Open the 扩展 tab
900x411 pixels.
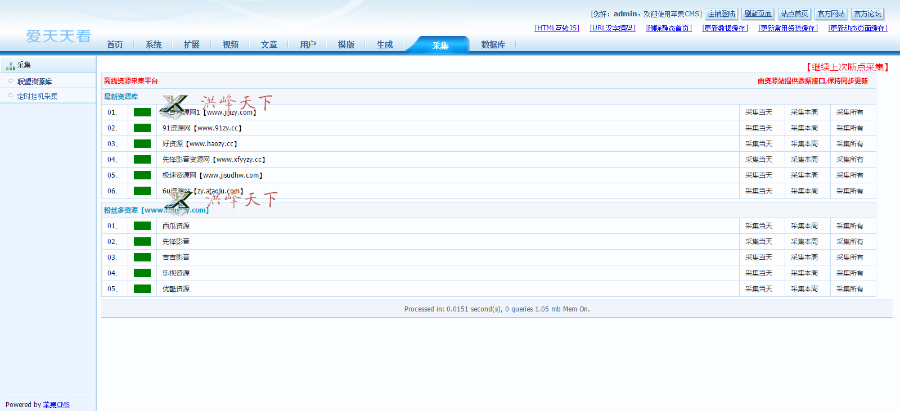[x=192, y=45]
